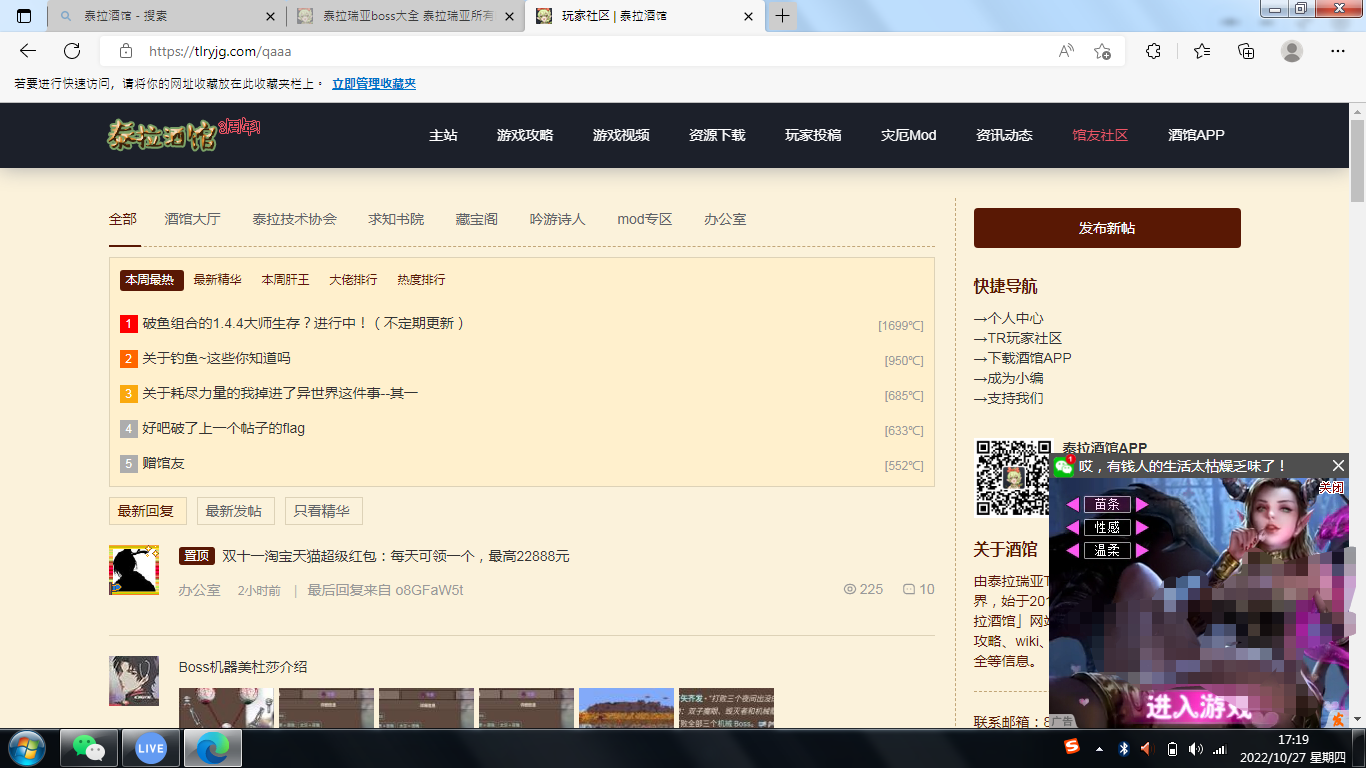Click the browser refresh icon
Viewport: 1366px width, 768px height.
point(72,51)
